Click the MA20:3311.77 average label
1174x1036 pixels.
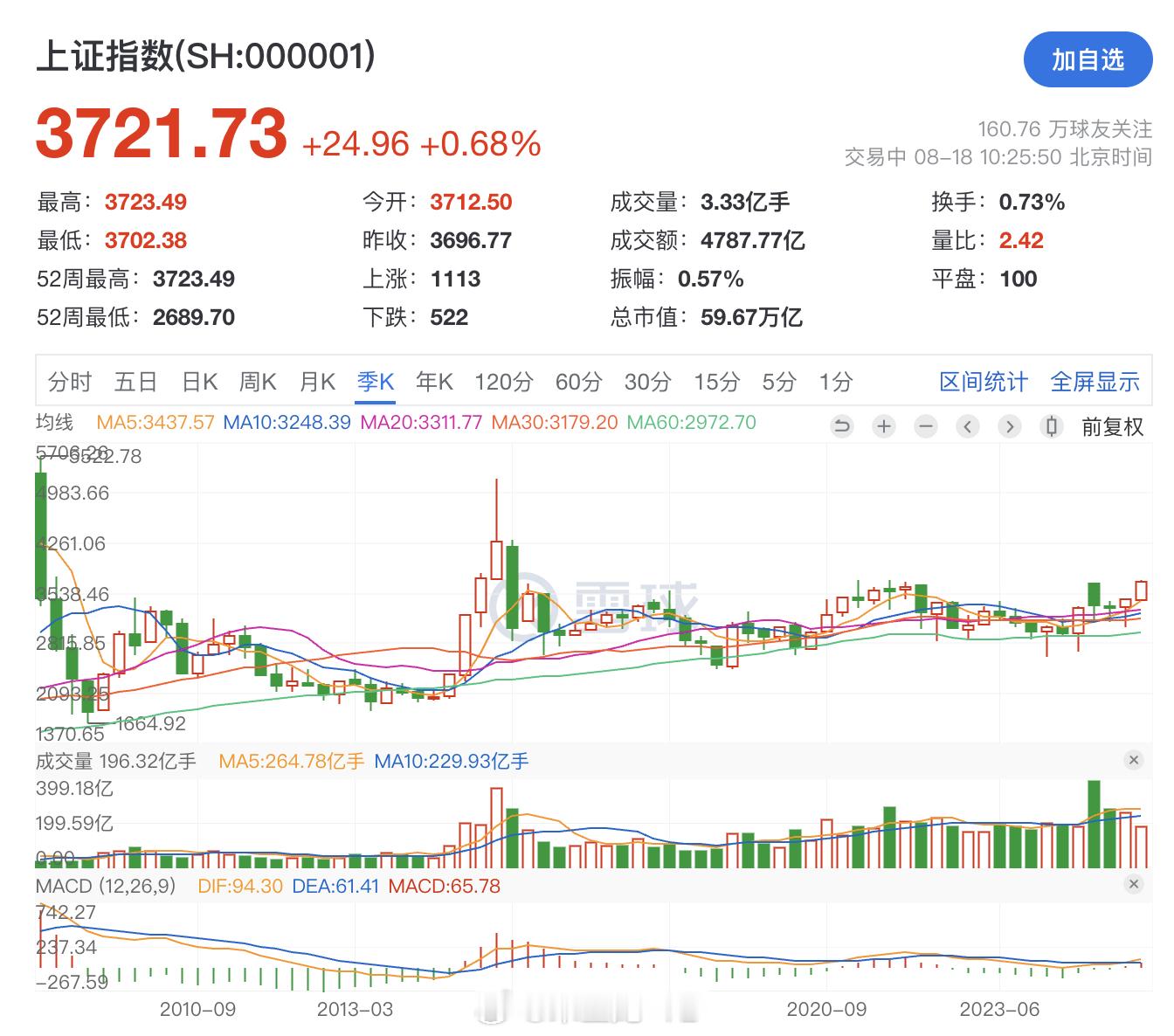click(421, 423)
